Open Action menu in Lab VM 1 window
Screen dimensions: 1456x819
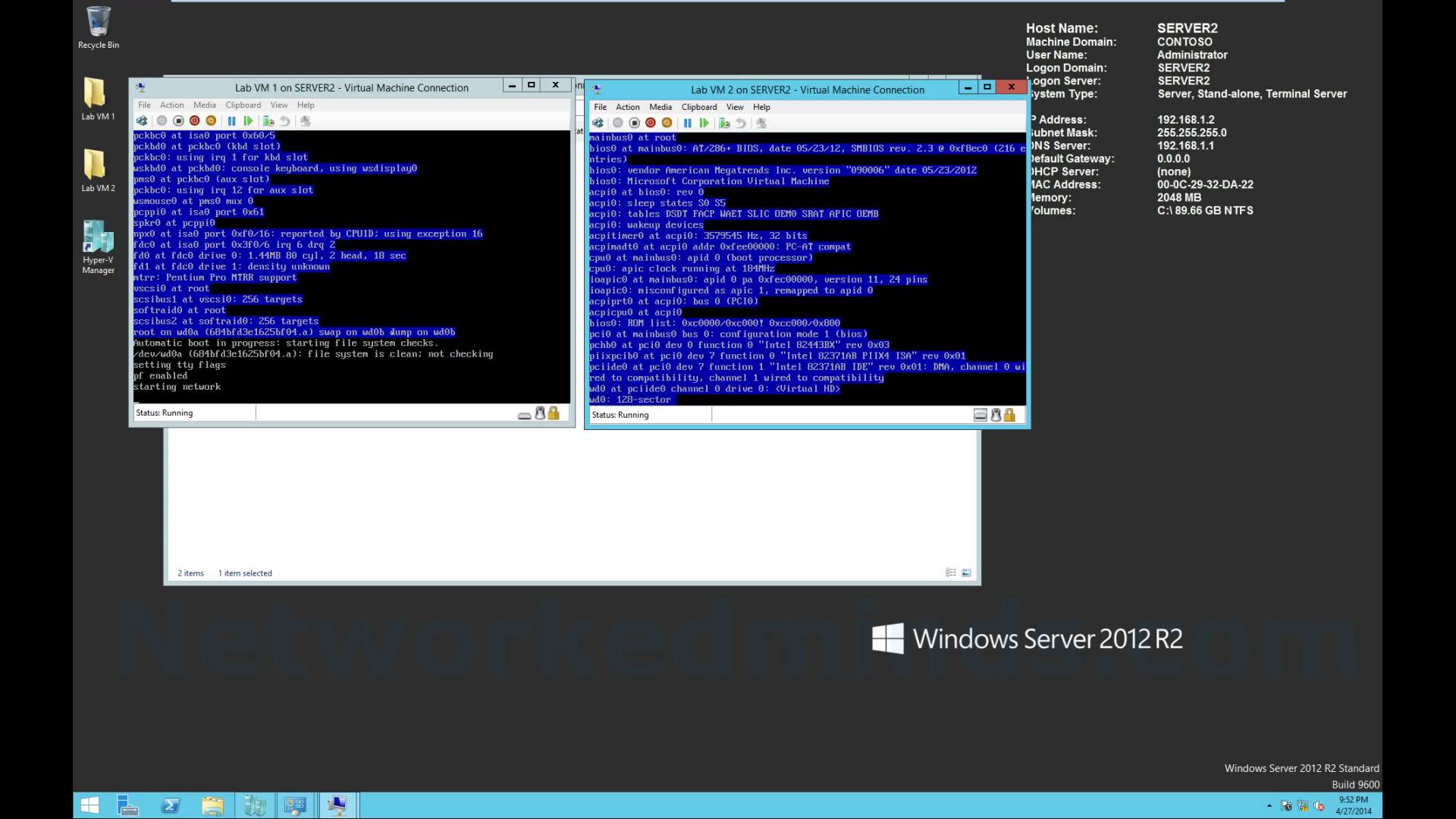click(171, 105)
